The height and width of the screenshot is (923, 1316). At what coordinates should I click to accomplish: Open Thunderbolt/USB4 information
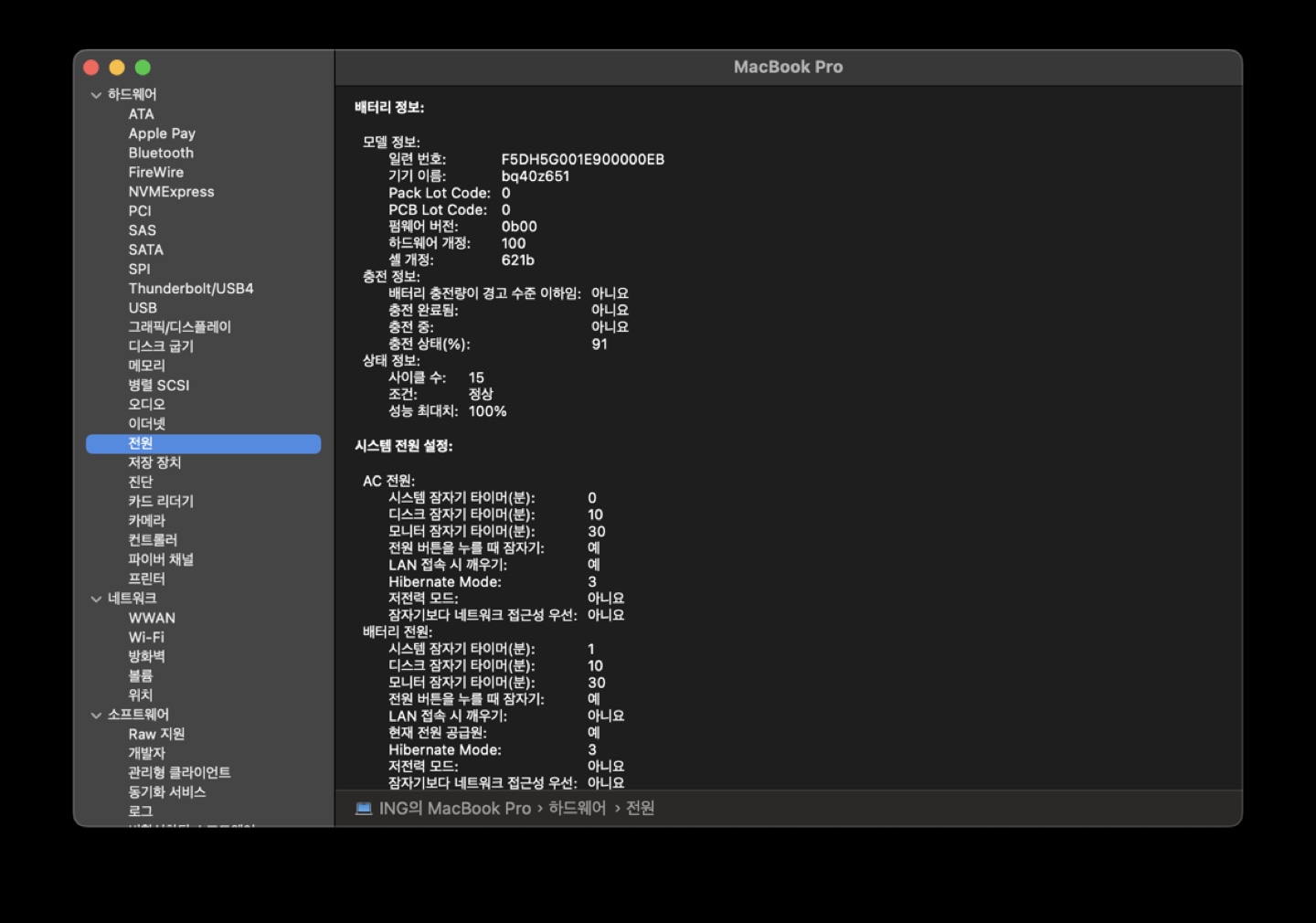(x=191, y=288)
